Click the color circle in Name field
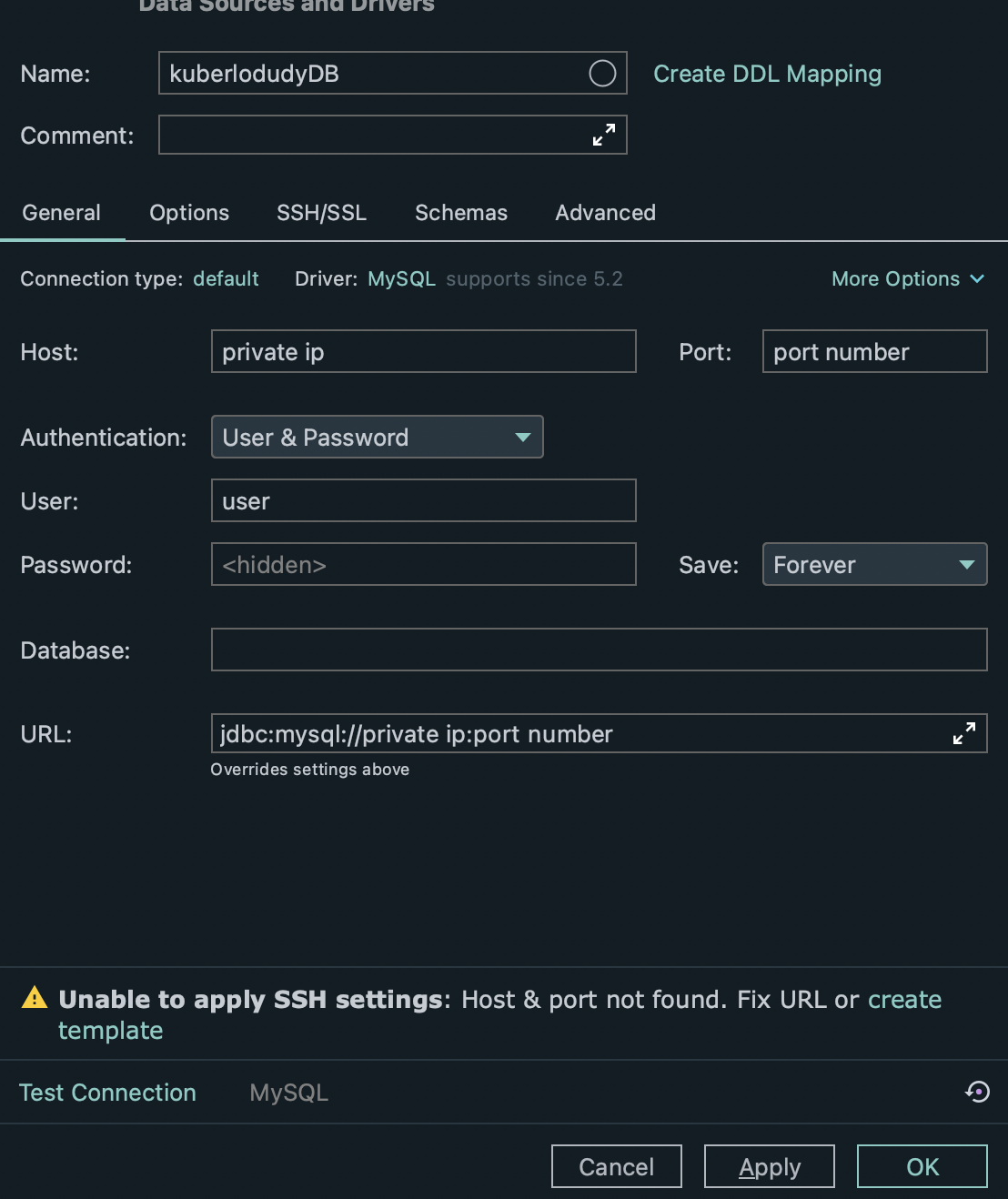Viewport: 1008px width, 1199px height. pyautogui.click(x=602, y=74)
